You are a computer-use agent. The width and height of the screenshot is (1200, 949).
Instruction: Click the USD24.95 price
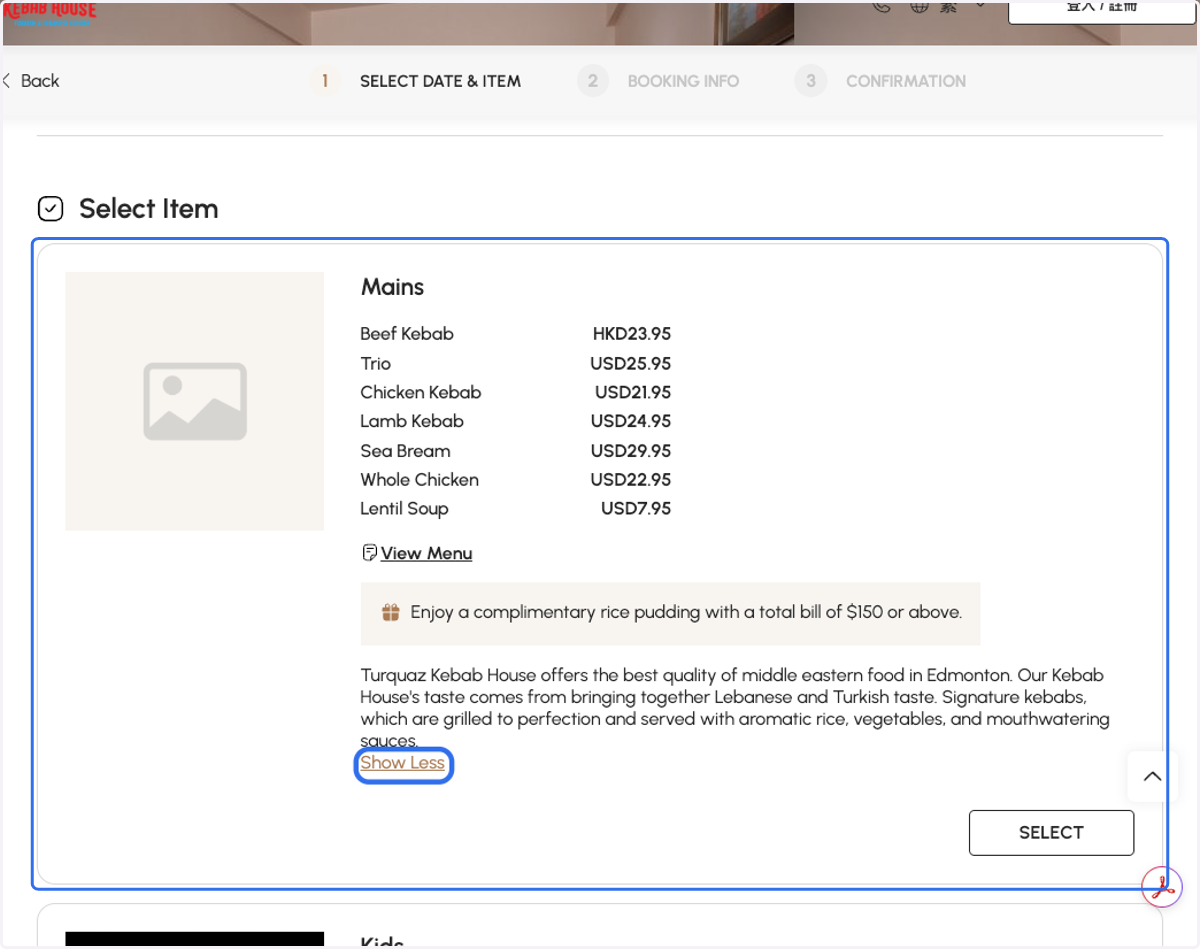point(631,421)
